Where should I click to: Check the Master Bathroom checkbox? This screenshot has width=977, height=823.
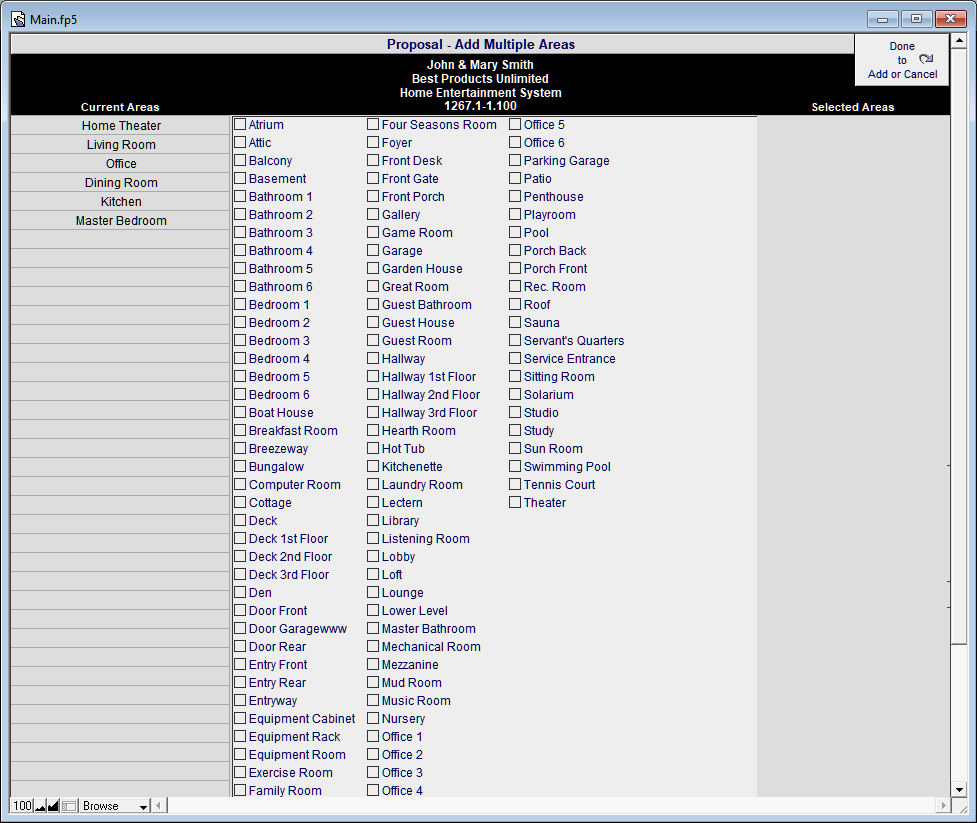(x=373, y=628)
